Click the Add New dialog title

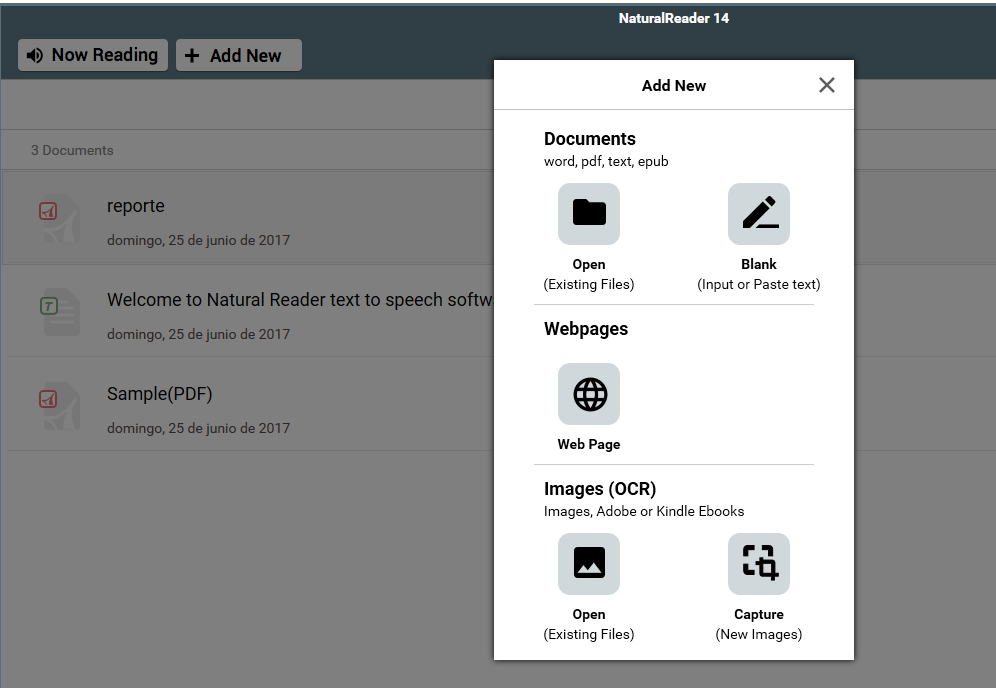click(x=673, y=86)
